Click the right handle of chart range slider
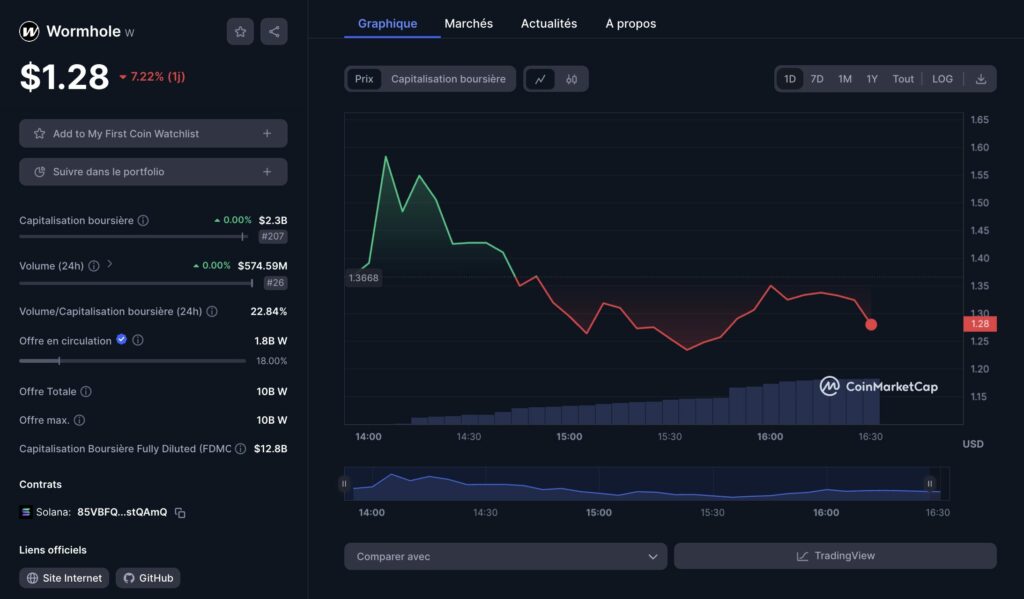 point(929,483)
